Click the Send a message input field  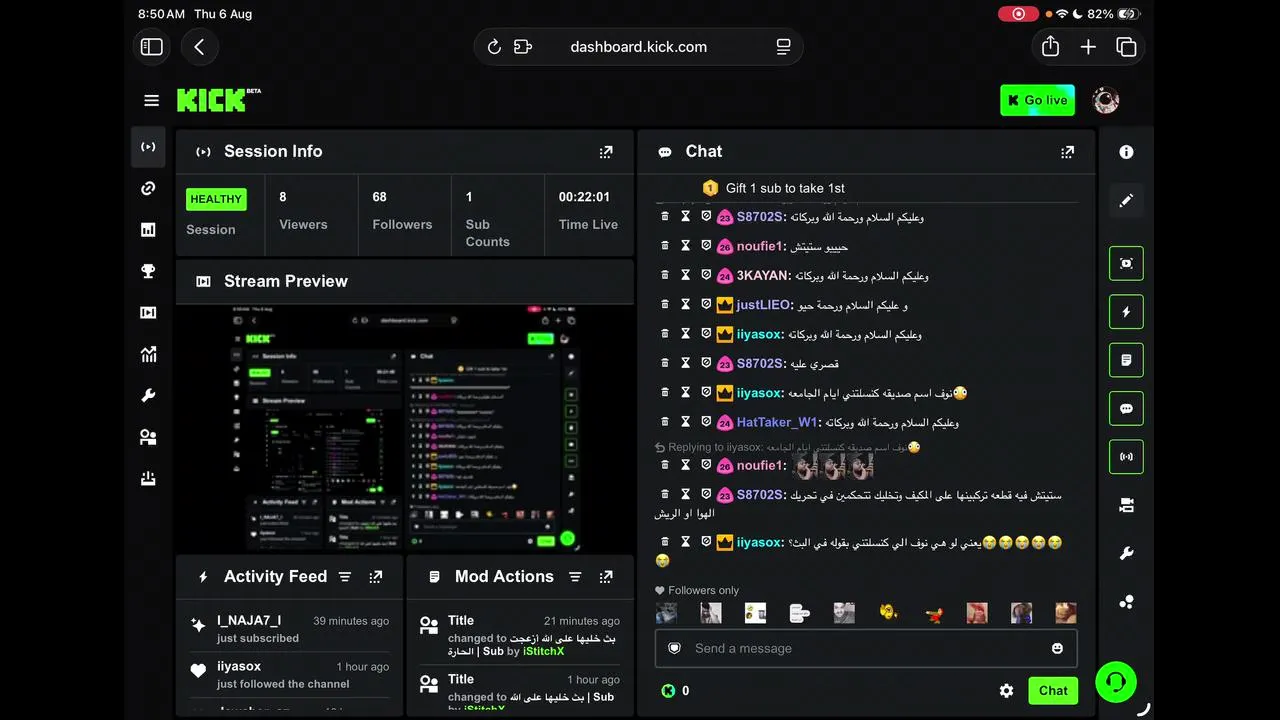point(866,649)
